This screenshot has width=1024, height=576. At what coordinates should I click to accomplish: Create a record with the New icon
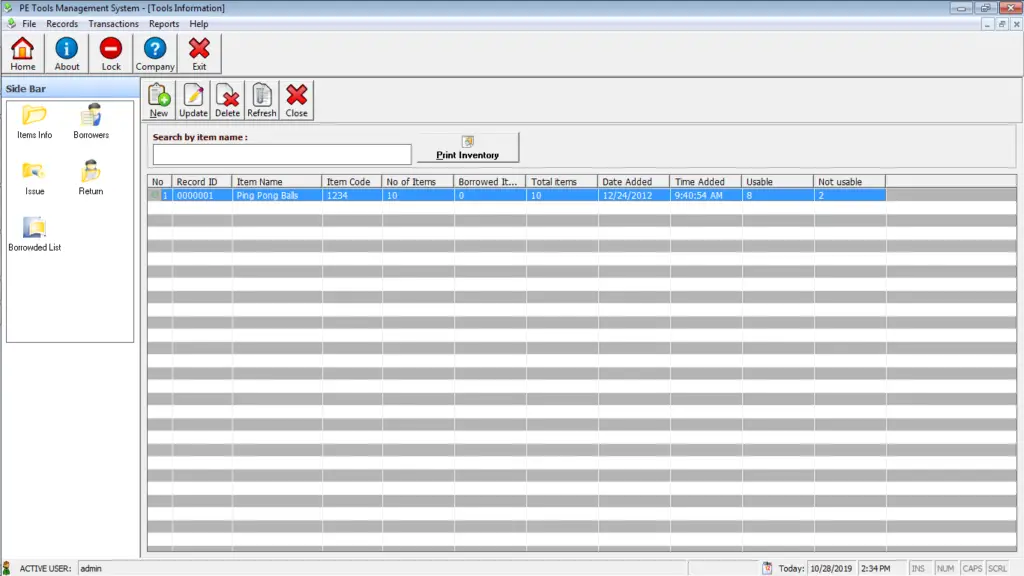pos(158,97)
